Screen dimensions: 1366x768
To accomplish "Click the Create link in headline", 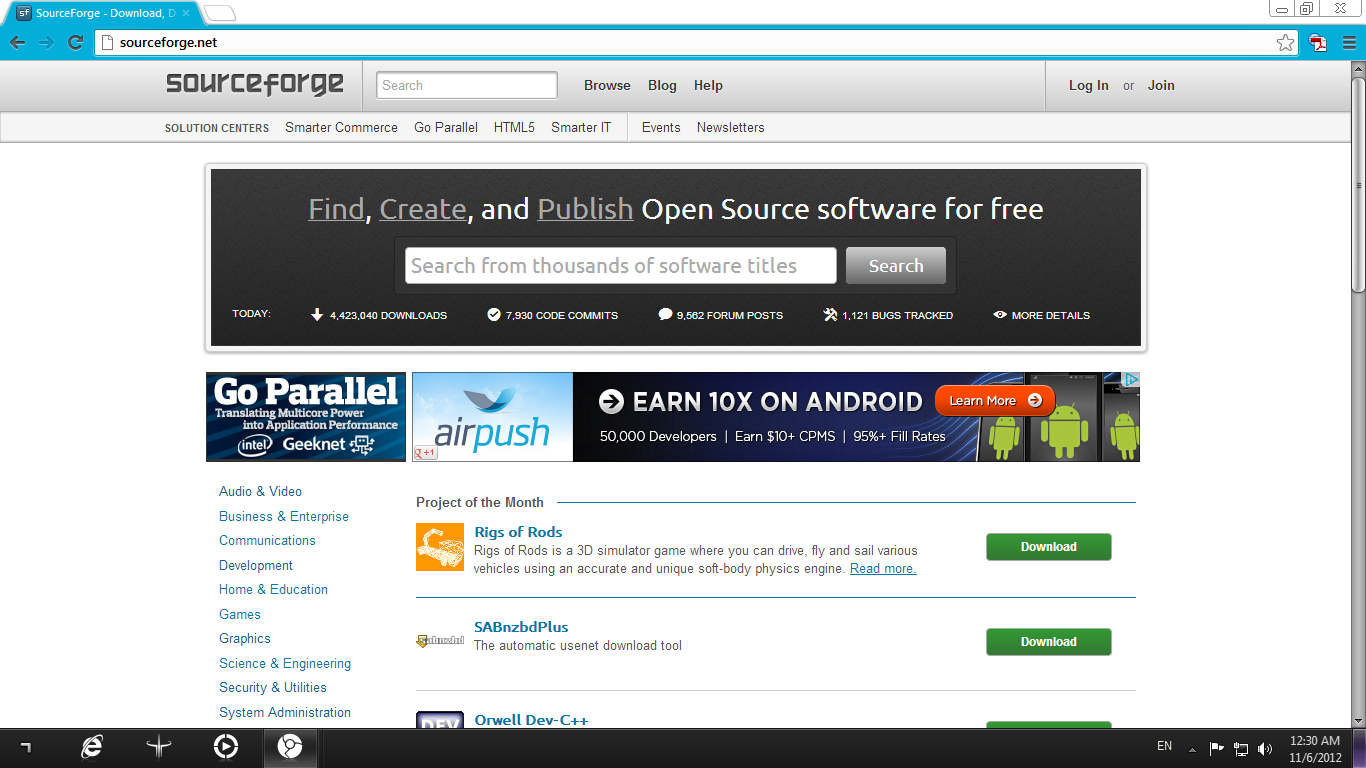I will pos(423,209).
